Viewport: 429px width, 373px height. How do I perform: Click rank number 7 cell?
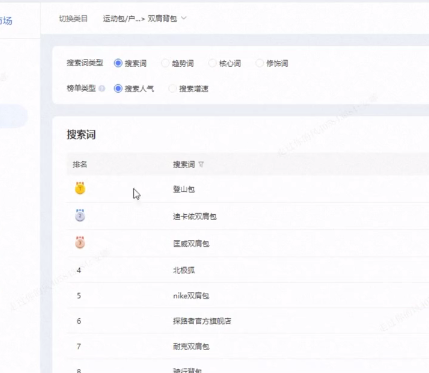tap(79, 347)
